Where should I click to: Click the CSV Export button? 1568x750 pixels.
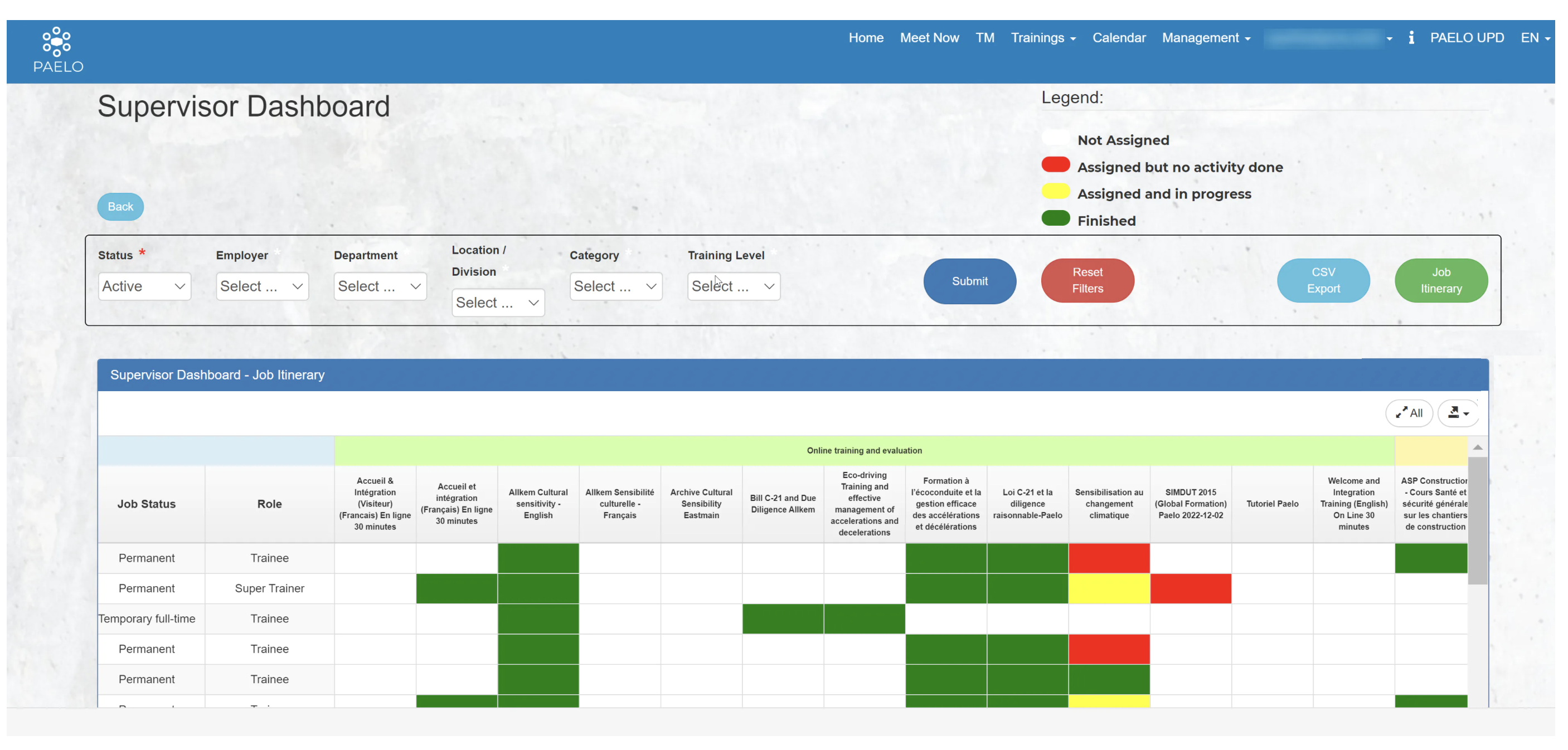(x=1323, y=280)
